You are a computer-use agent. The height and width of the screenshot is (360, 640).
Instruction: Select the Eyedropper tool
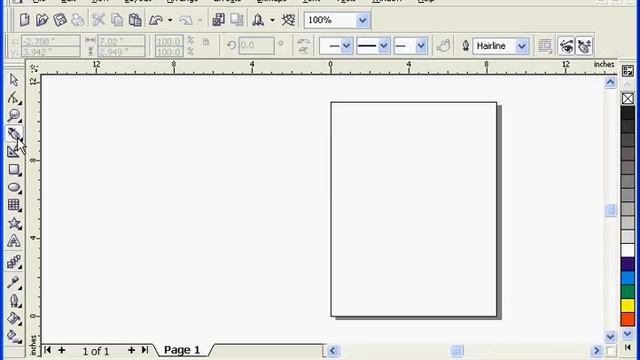[14, 282]
